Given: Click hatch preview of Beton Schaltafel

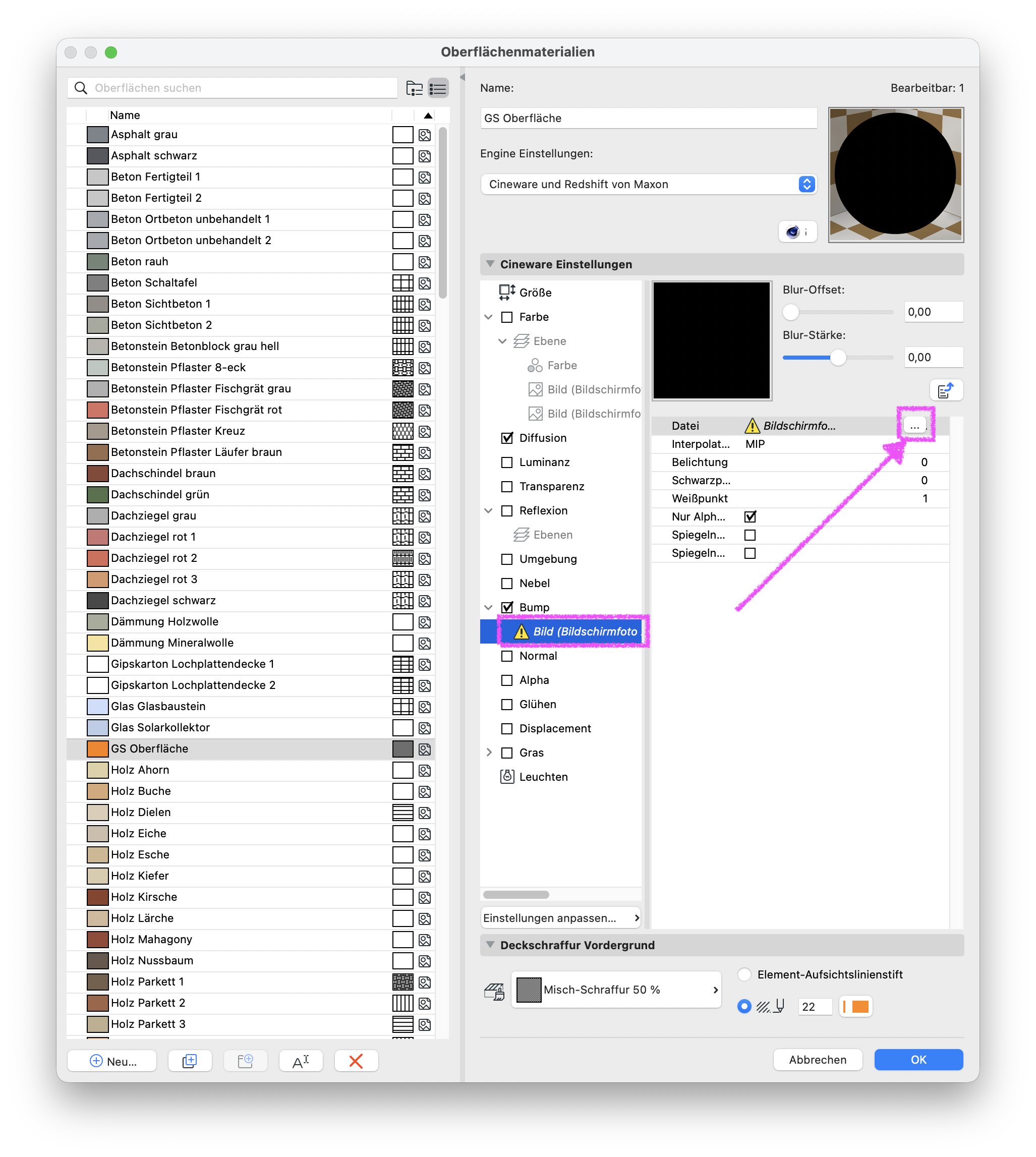Looking at the screenshot, I should click(x=402, y=283).
